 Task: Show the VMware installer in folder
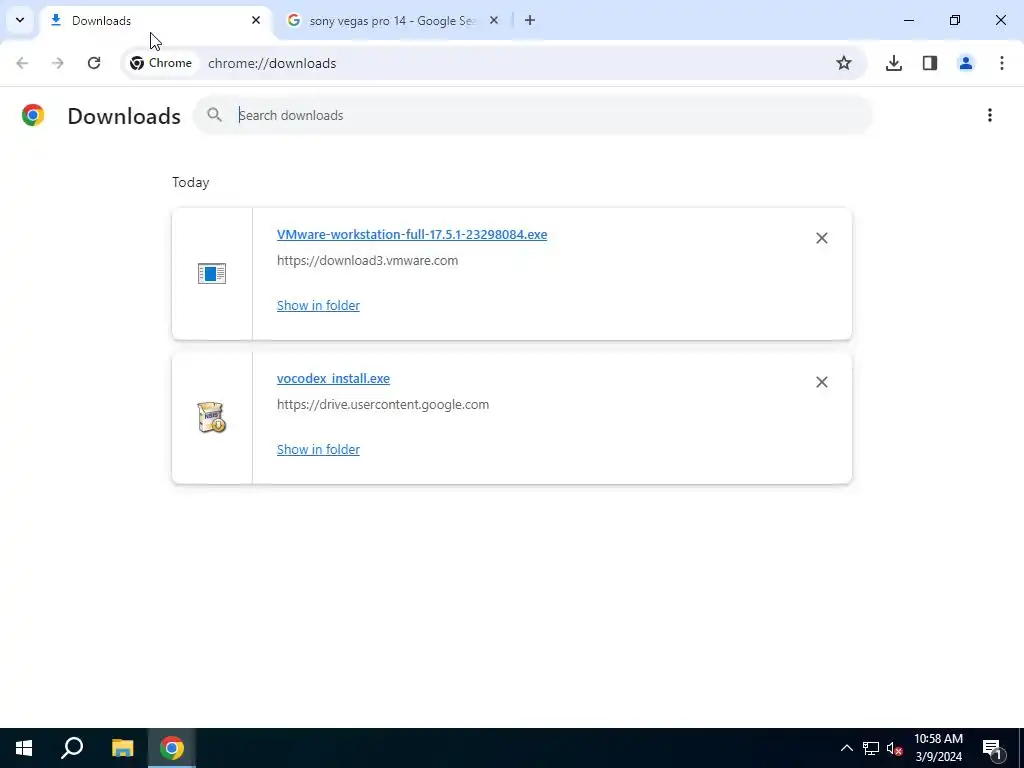click(x=318, y=306)
